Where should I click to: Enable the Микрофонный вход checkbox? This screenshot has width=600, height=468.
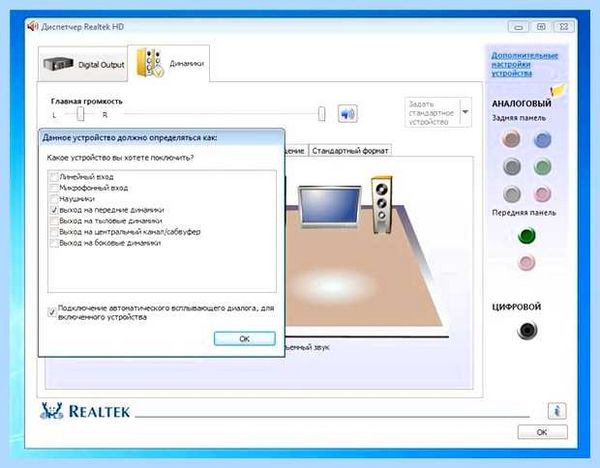pos(54,188)
